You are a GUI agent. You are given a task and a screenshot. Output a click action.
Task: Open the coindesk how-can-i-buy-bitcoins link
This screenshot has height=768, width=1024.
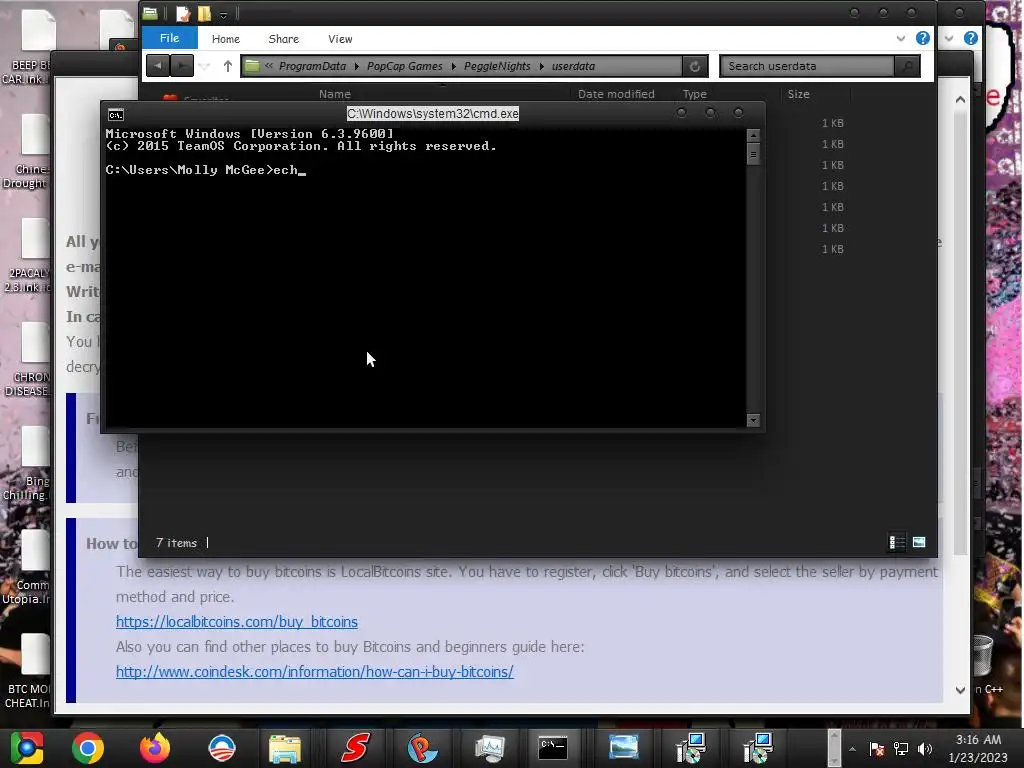[x=315, y=671]
